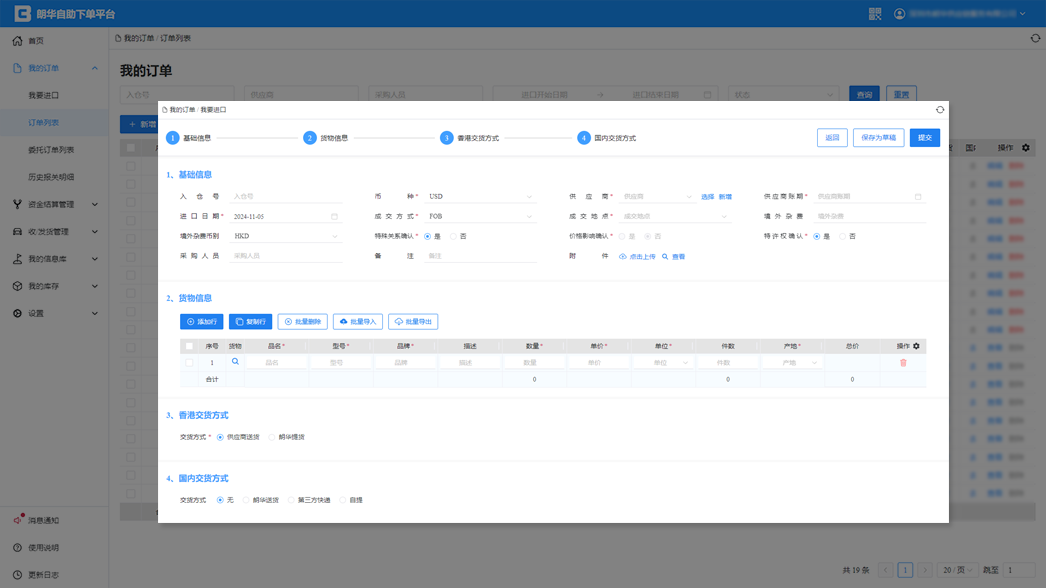Click the 进口日期 calendar icon
1046x588 pixels.
click(x=334, y=216)
